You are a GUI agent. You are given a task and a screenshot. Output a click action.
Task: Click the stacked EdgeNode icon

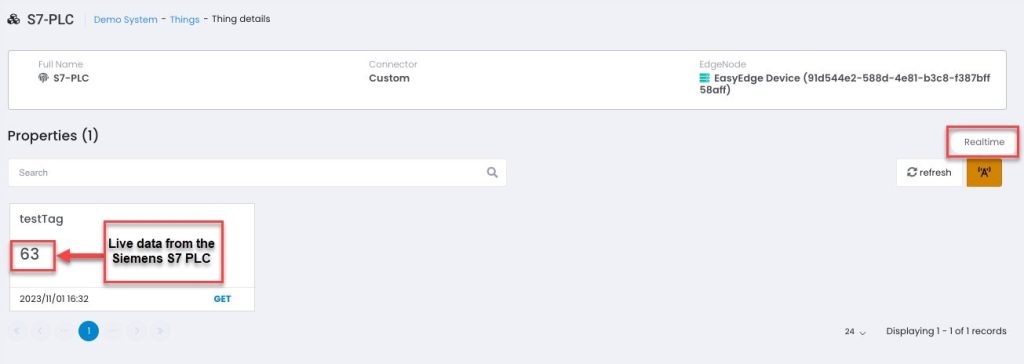click(704, 78)
